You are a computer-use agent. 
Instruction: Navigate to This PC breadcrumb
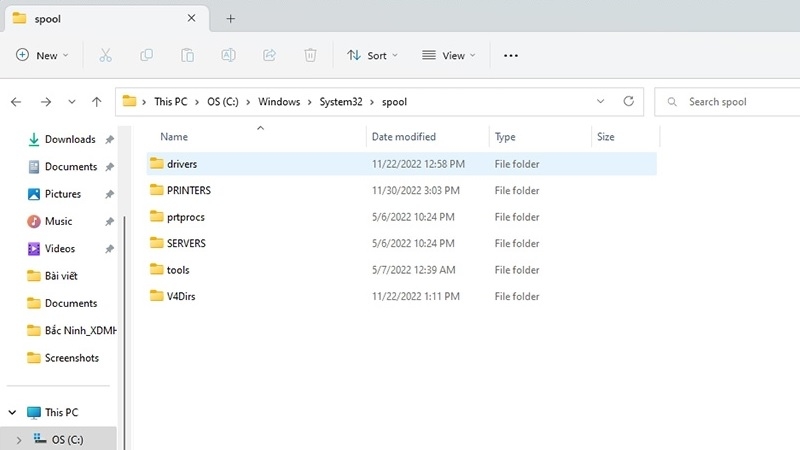(x=171, y=102)
